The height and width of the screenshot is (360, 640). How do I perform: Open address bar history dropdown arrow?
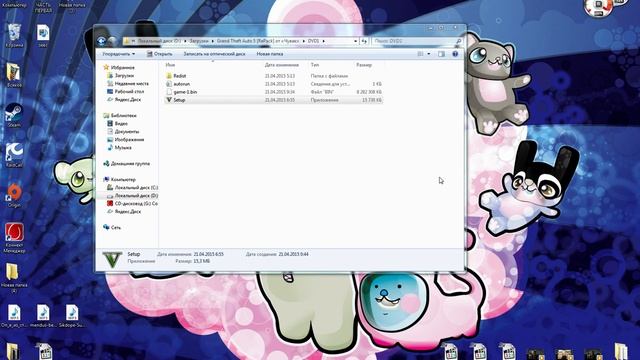point(355,41)
